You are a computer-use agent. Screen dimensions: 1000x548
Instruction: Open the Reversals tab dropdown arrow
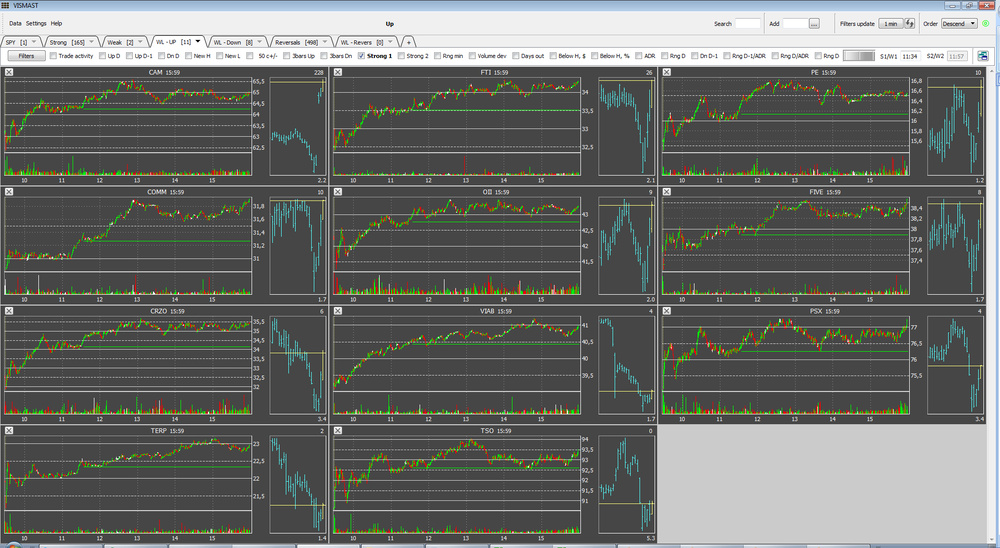(325, 42)
